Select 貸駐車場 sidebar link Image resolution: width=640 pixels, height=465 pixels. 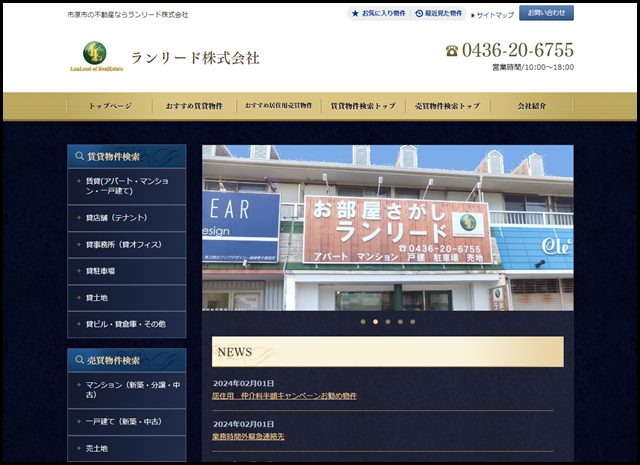point(127,271)
